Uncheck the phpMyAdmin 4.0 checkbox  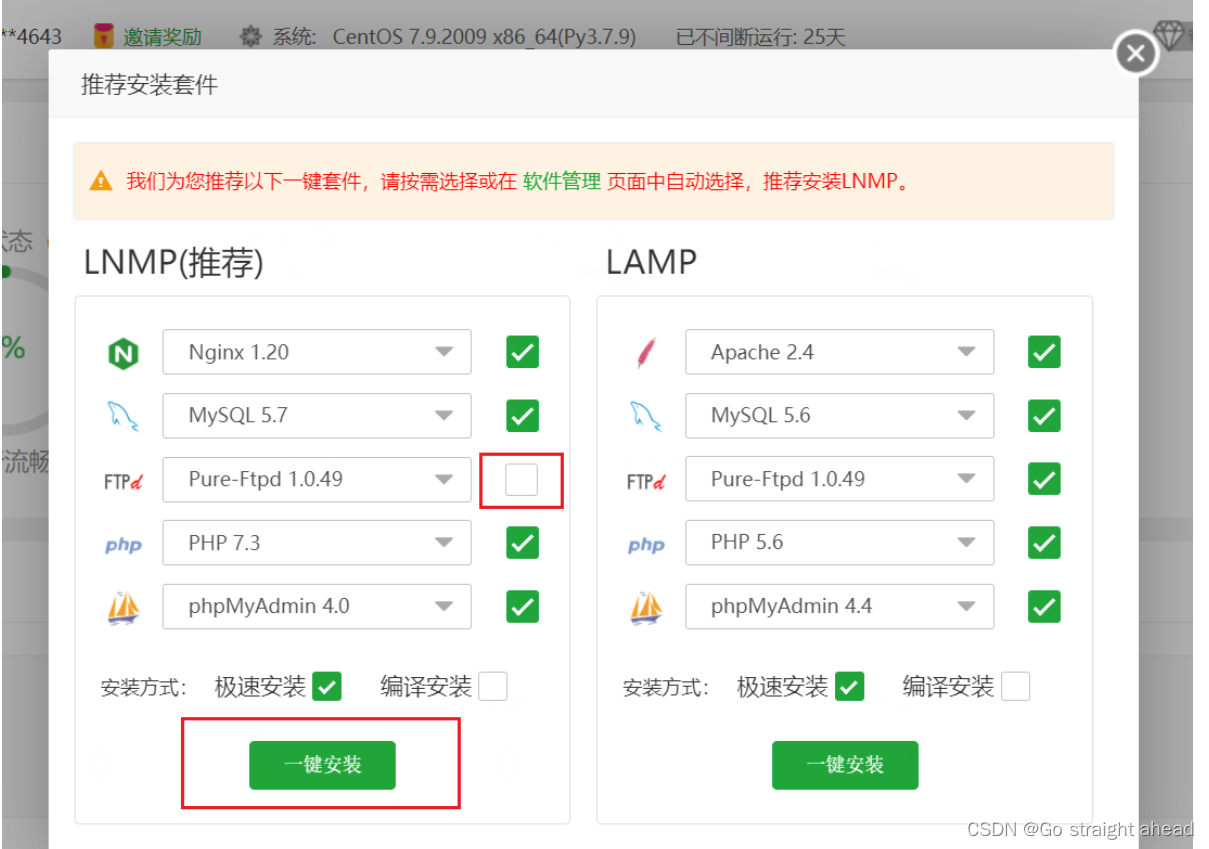[x=522, y=606]
